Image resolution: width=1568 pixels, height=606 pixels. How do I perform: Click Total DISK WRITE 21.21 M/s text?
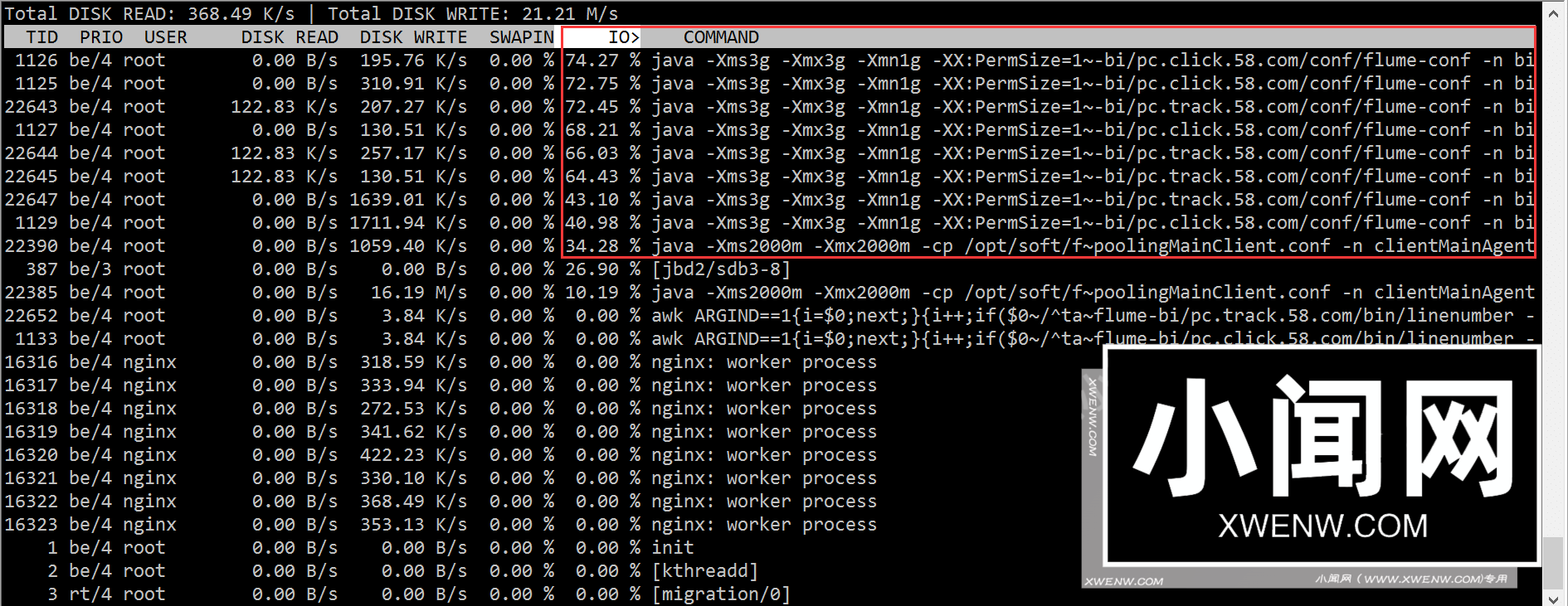[473, 14]
